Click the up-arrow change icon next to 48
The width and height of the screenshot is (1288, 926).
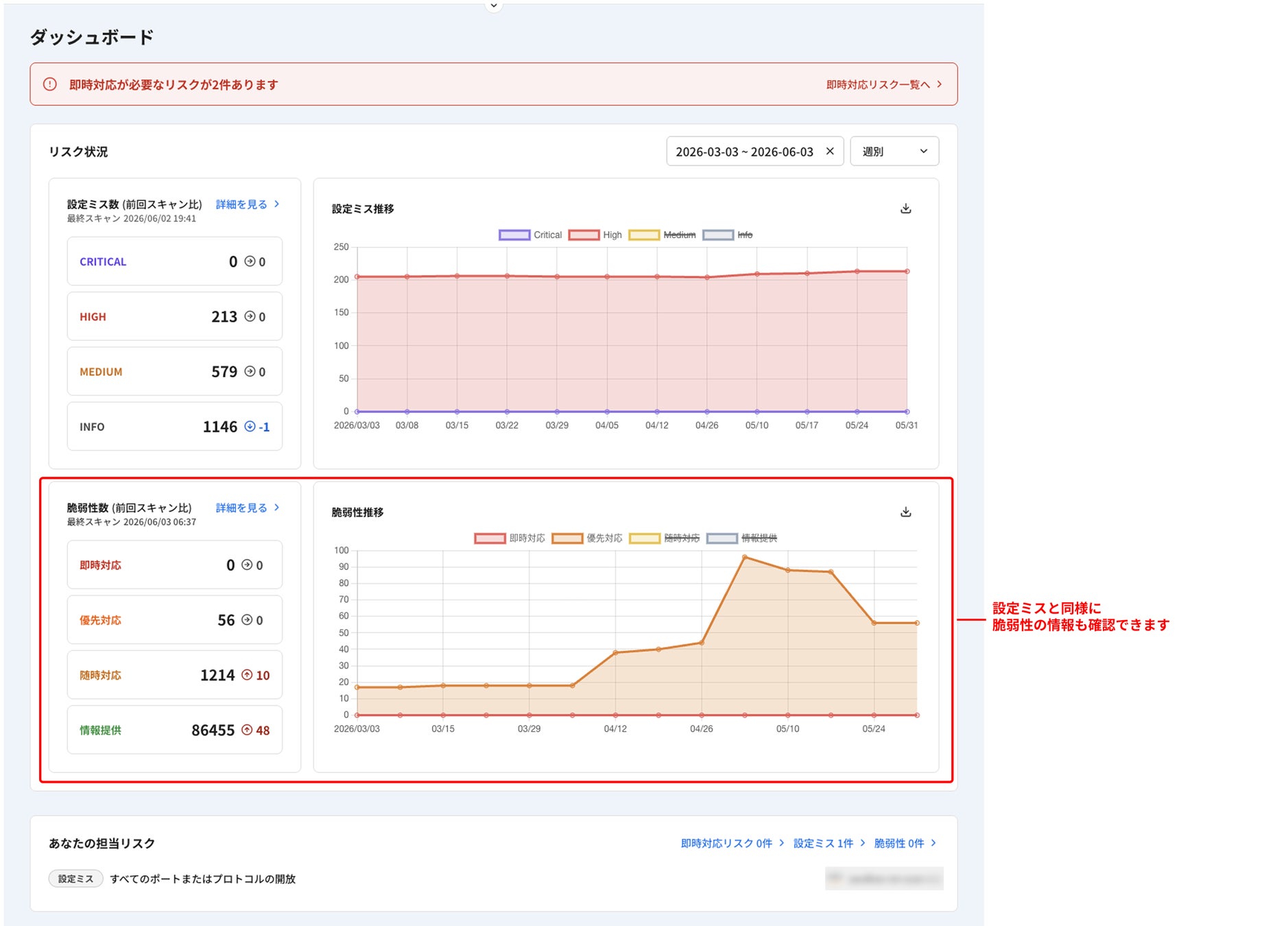[247, 730]
